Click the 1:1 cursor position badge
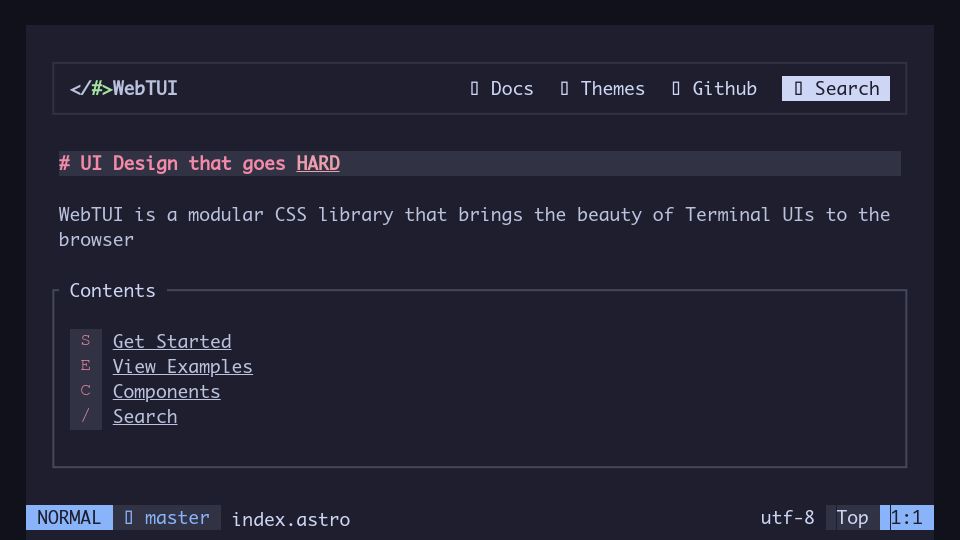The height and width of the screenshot is (540, 960). (907, 518)
